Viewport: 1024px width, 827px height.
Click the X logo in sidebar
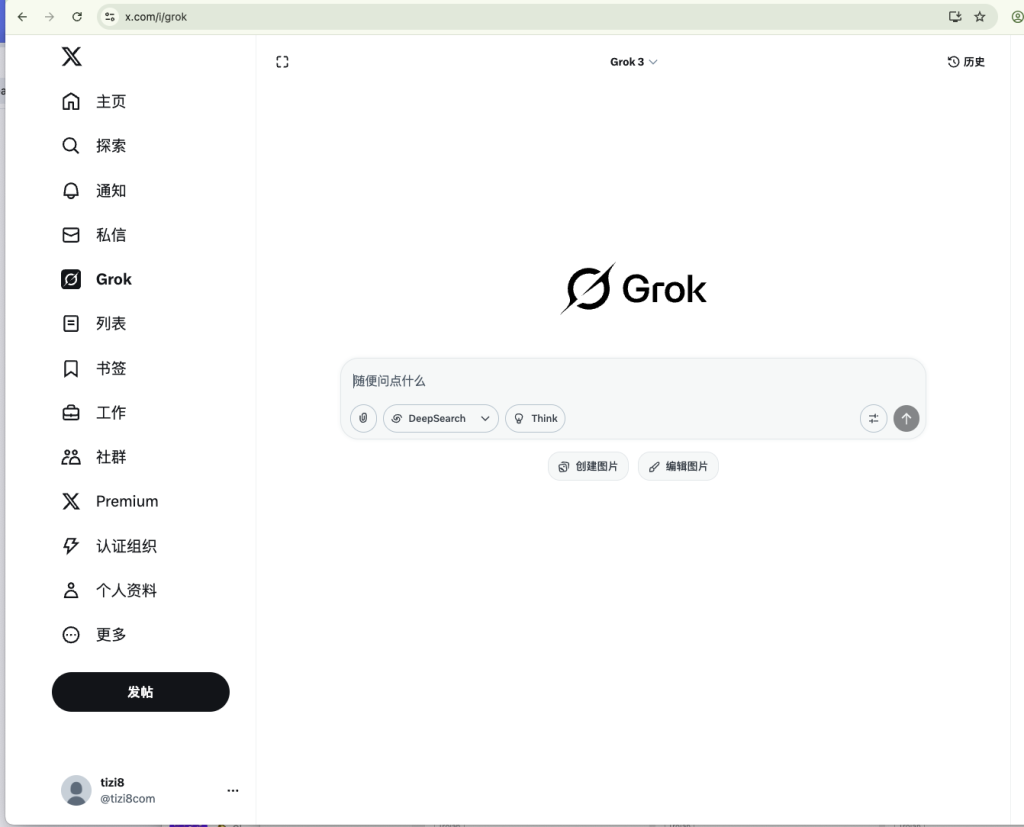[x=72, y=56]
